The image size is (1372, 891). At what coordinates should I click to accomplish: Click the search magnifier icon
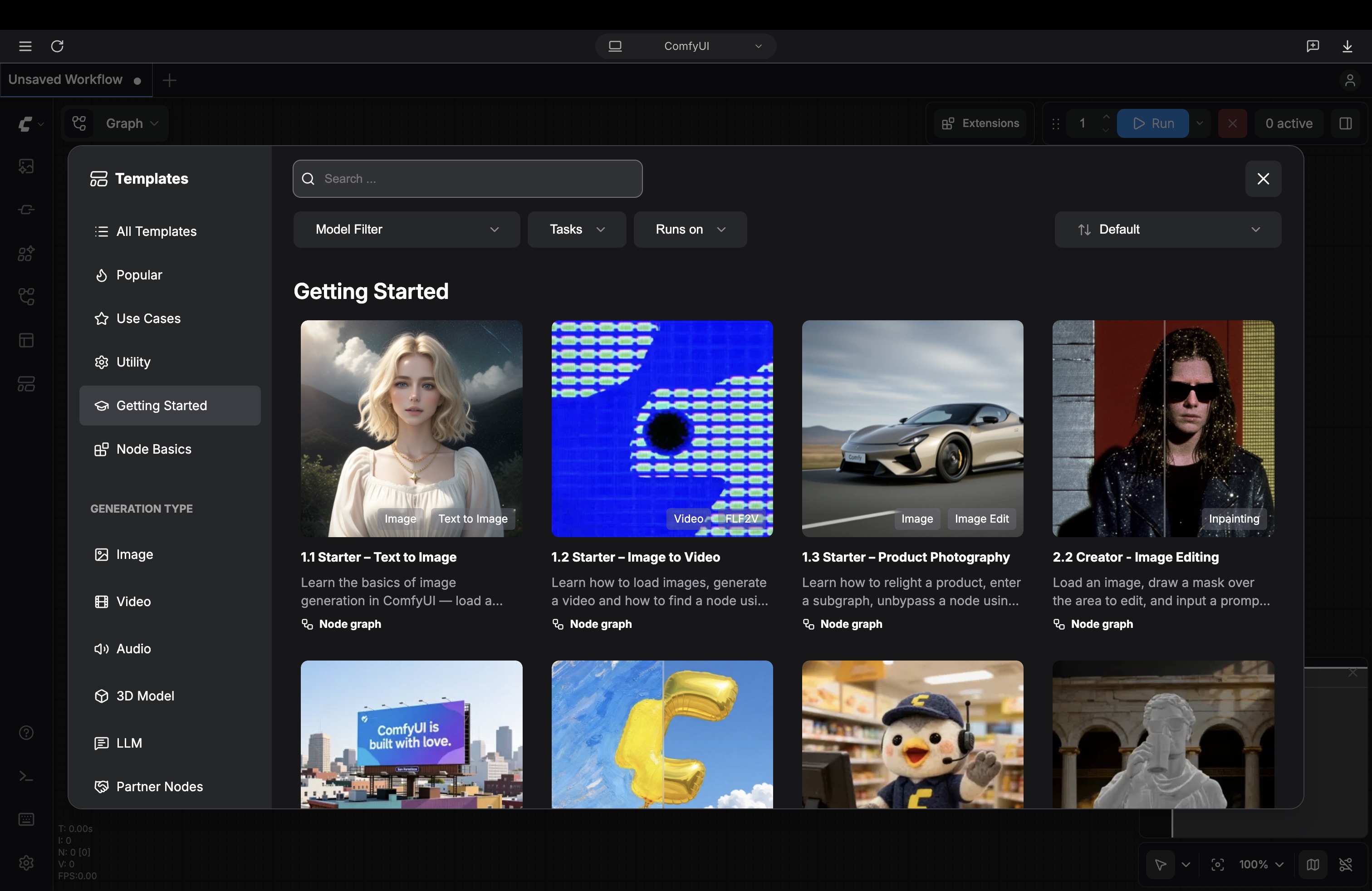click(x=309, y=179)
